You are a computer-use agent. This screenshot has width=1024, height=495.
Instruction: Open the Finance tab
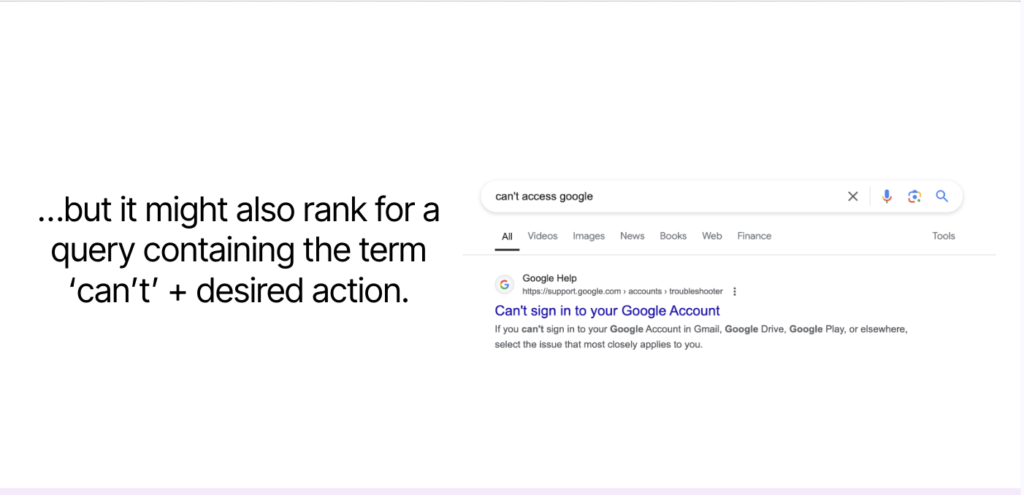(754, 236)
